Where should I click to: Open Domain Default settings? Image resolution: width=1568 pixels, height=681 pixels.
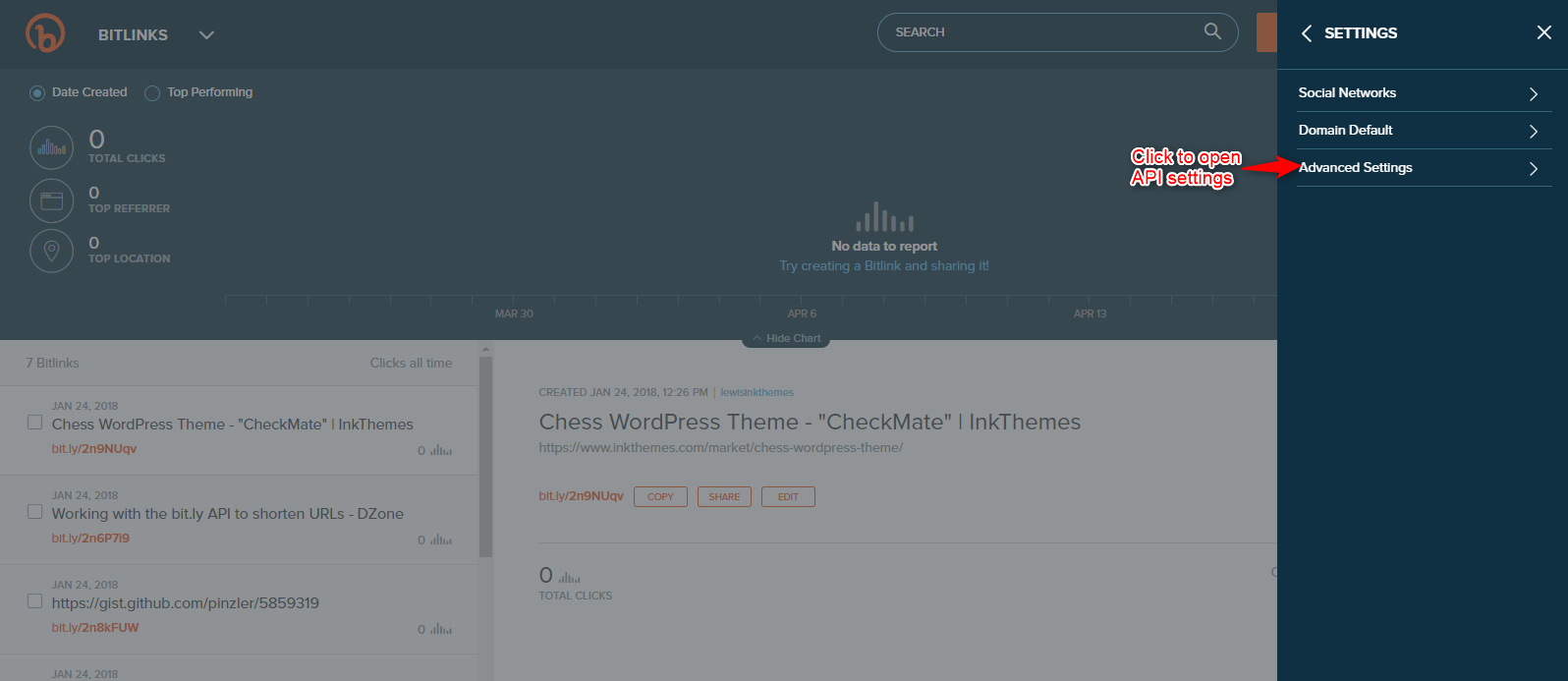click(x=1424, y=131)
